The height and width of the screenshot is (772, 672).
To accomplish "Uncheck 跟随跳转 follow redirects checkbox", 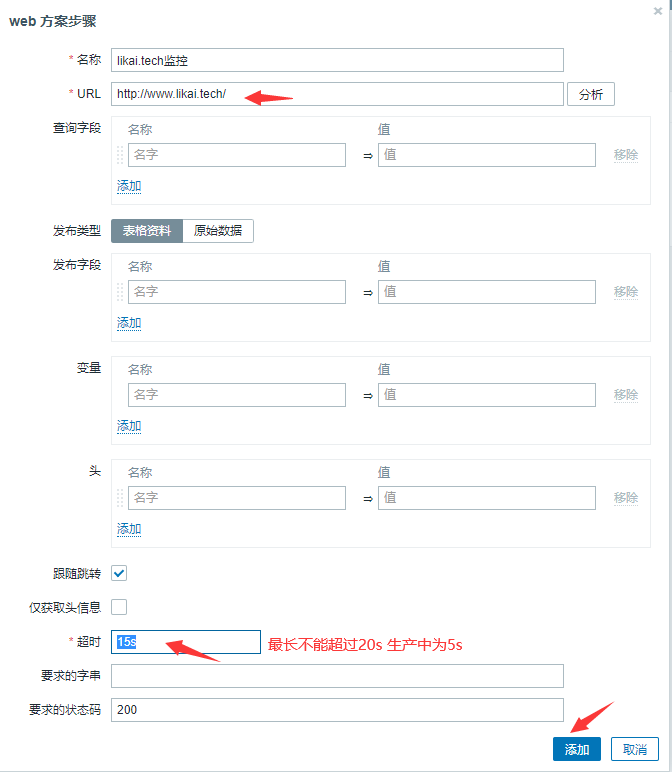I will pos(119,573).
